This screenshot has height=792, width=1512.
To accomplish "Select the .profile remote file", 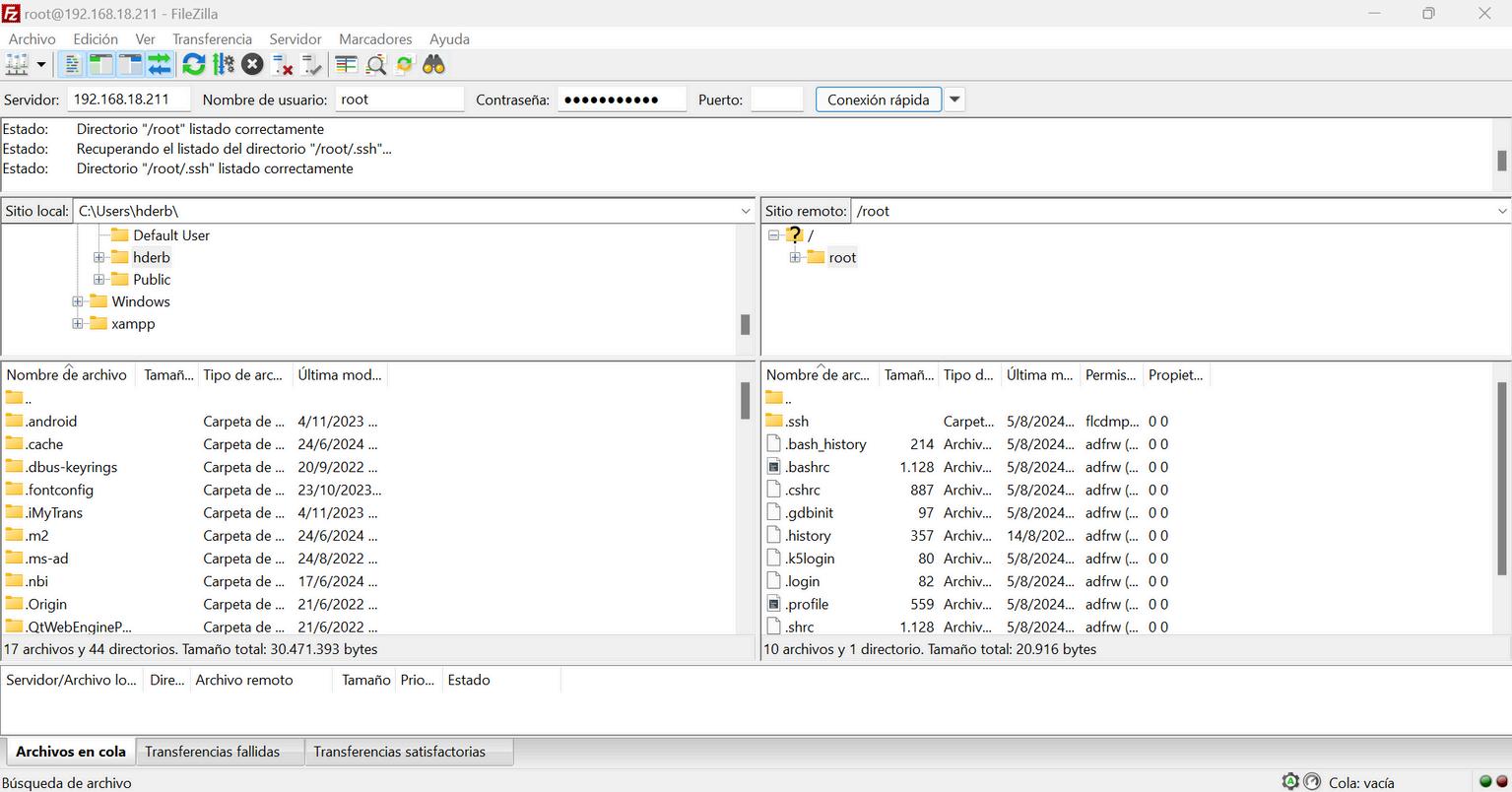I will tap(807, 605).
